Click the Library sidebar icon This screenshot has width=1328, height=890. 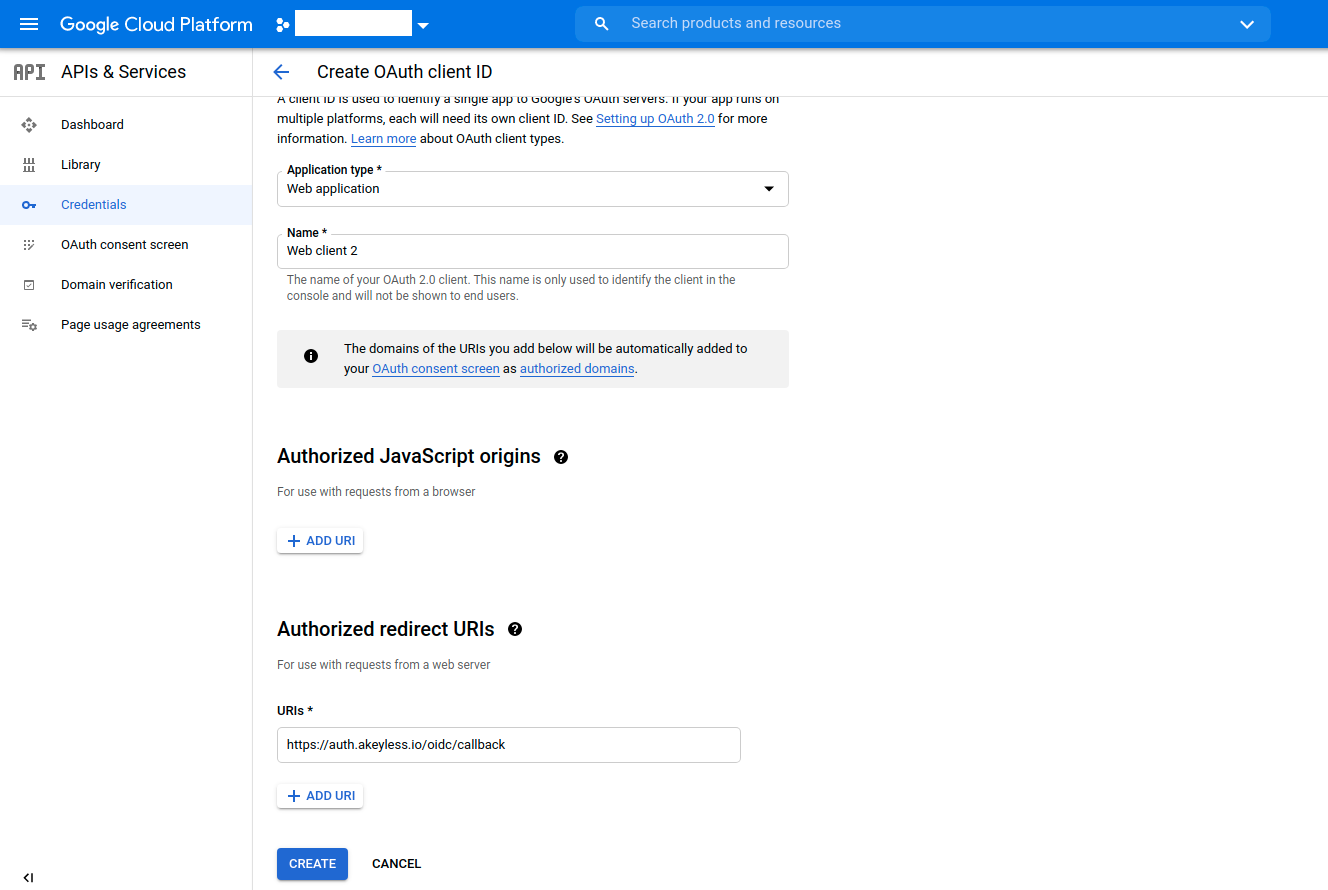(x=29, y=165)
